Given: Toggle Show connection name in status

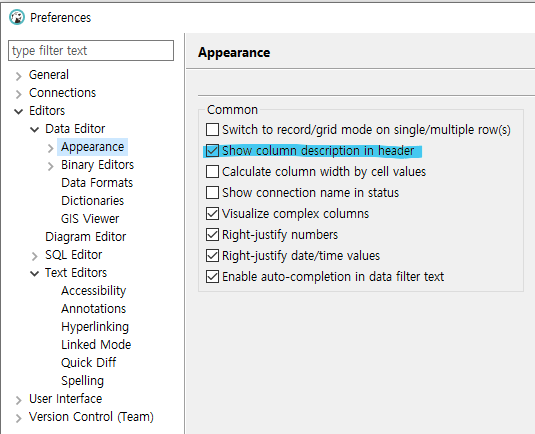Looking at the screenshot, I should (x=212, y=192).
